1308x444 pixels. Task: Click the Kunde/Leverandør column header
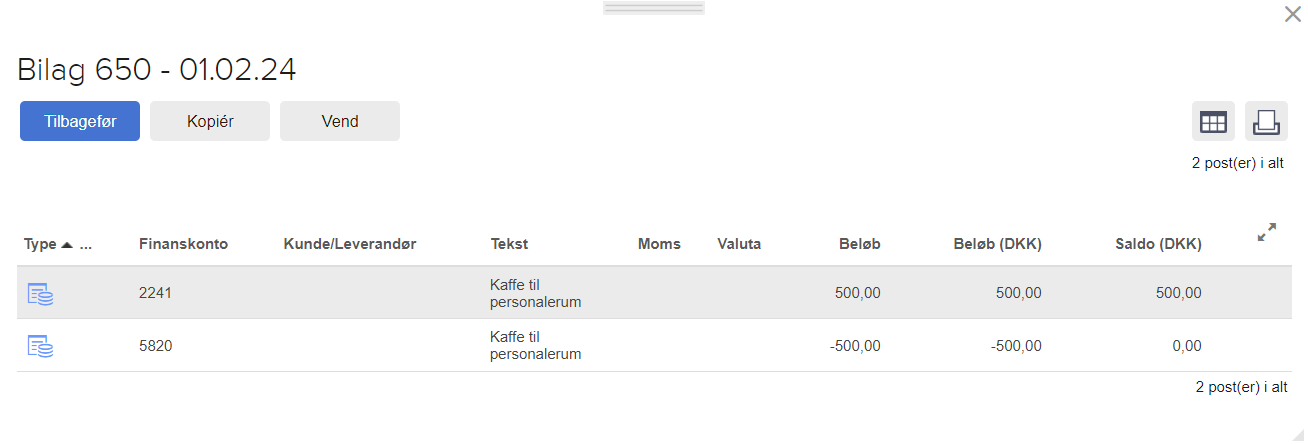click(349, 244)
